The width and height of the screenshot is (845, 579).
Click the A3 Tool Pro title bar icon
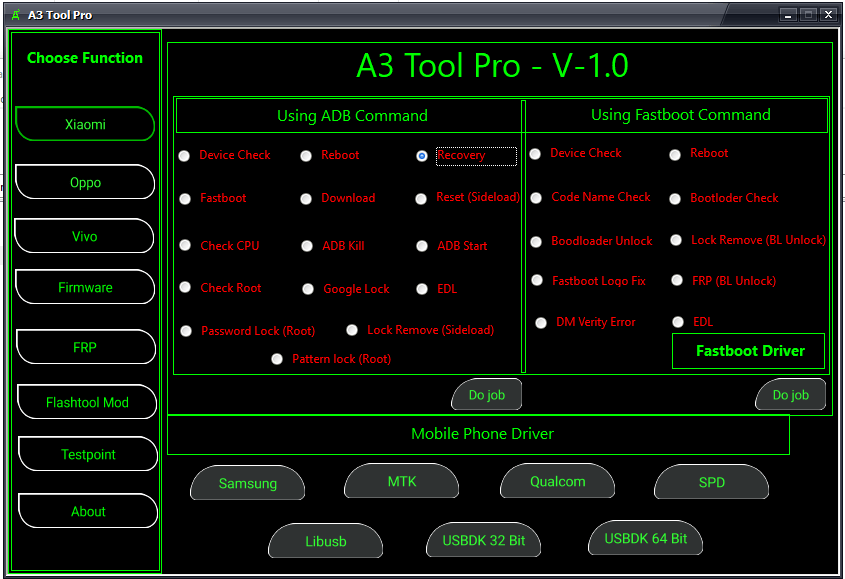pos(13,14)
